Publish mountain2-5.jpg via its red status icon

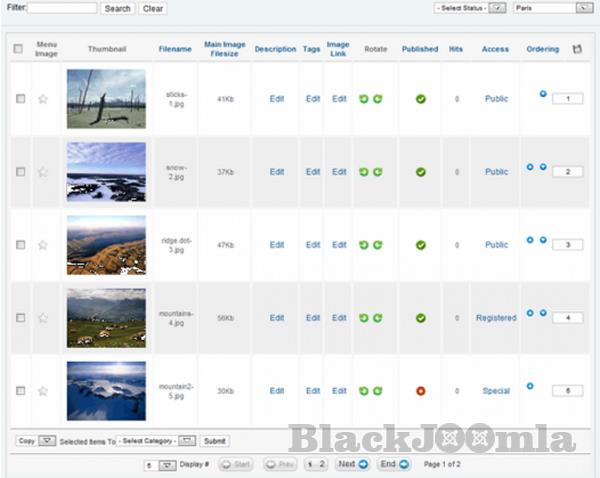pos(421,391)
